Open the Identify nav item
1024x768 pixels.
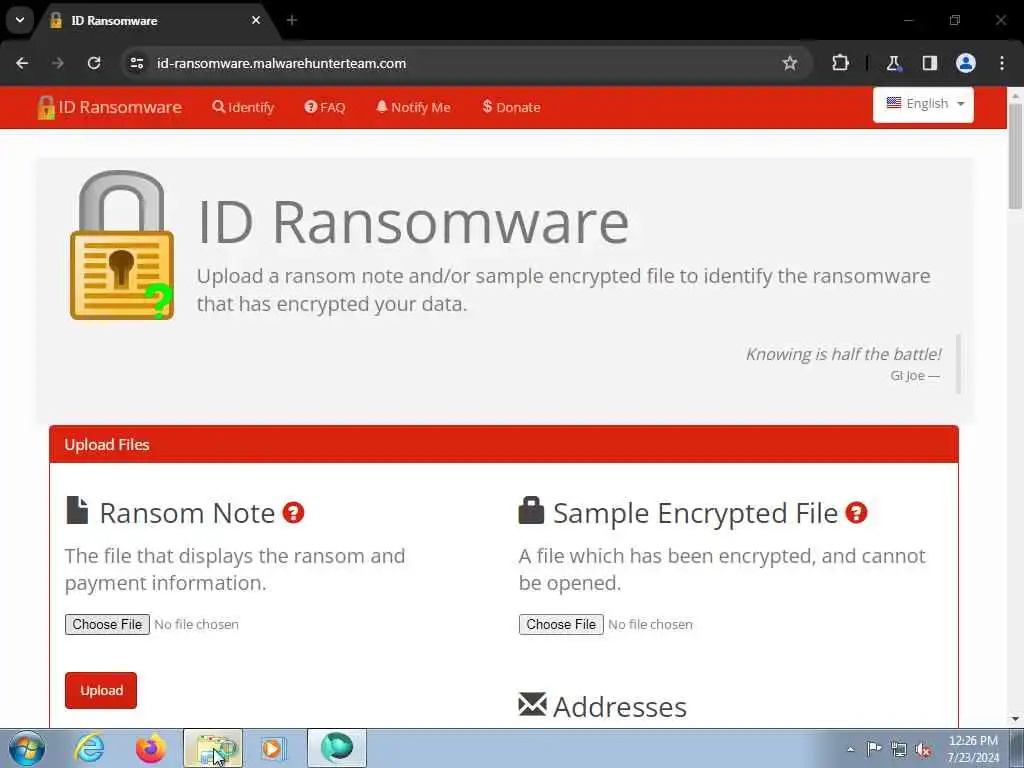click(x=243, y=107)
